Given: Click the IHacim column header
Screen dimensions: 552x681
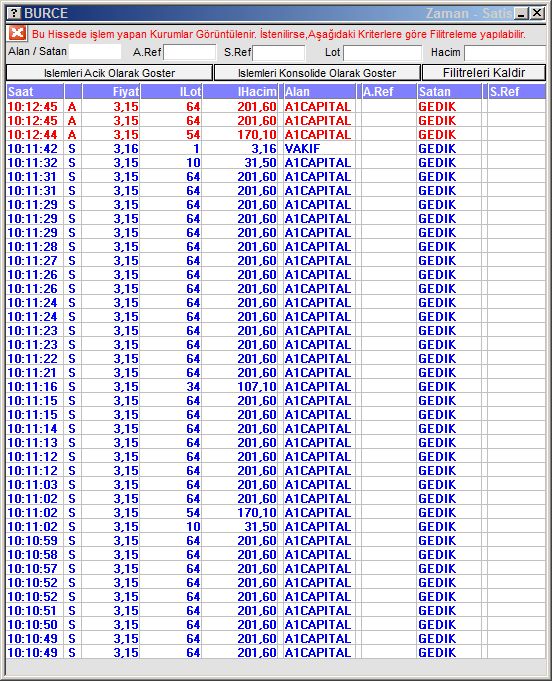Looking at the screenshot, I should (240, 92).
